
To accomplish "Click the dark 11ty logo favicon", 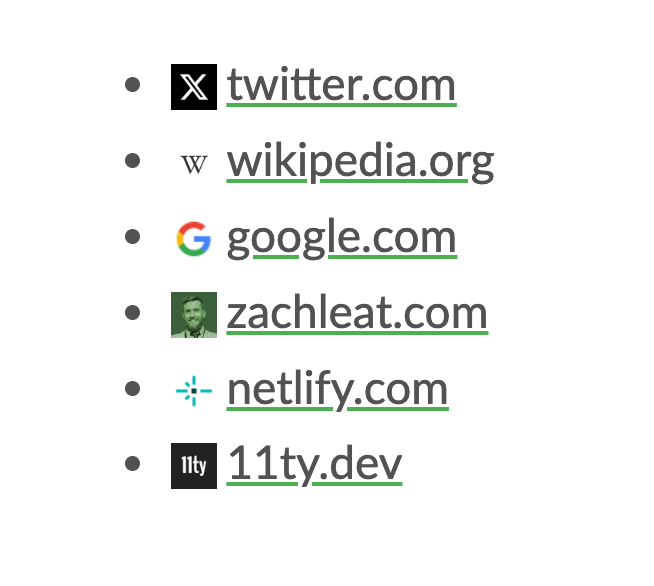I will click(194, 466).
